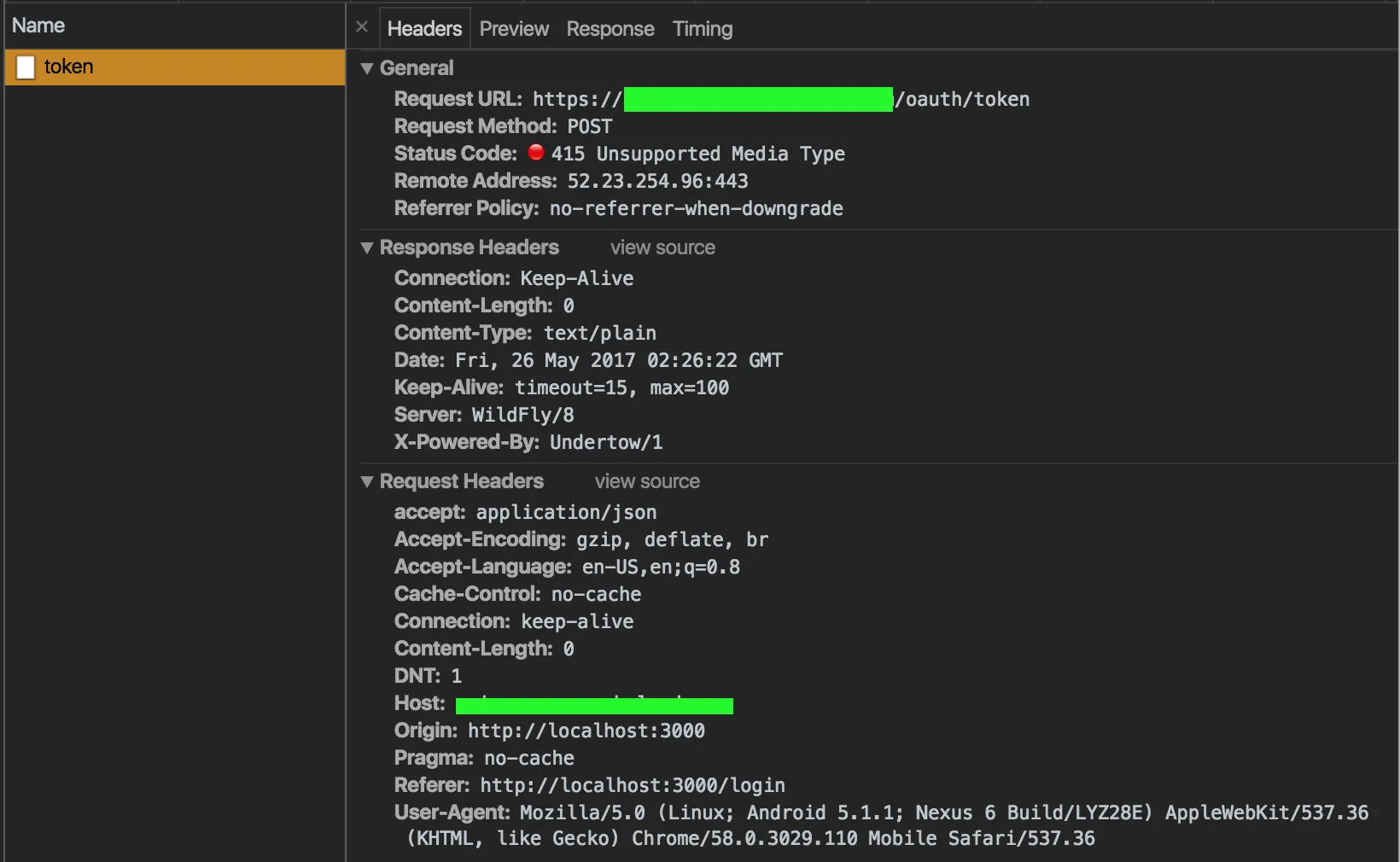
Task: Click the Remote Address value
Action: [657, 181]
